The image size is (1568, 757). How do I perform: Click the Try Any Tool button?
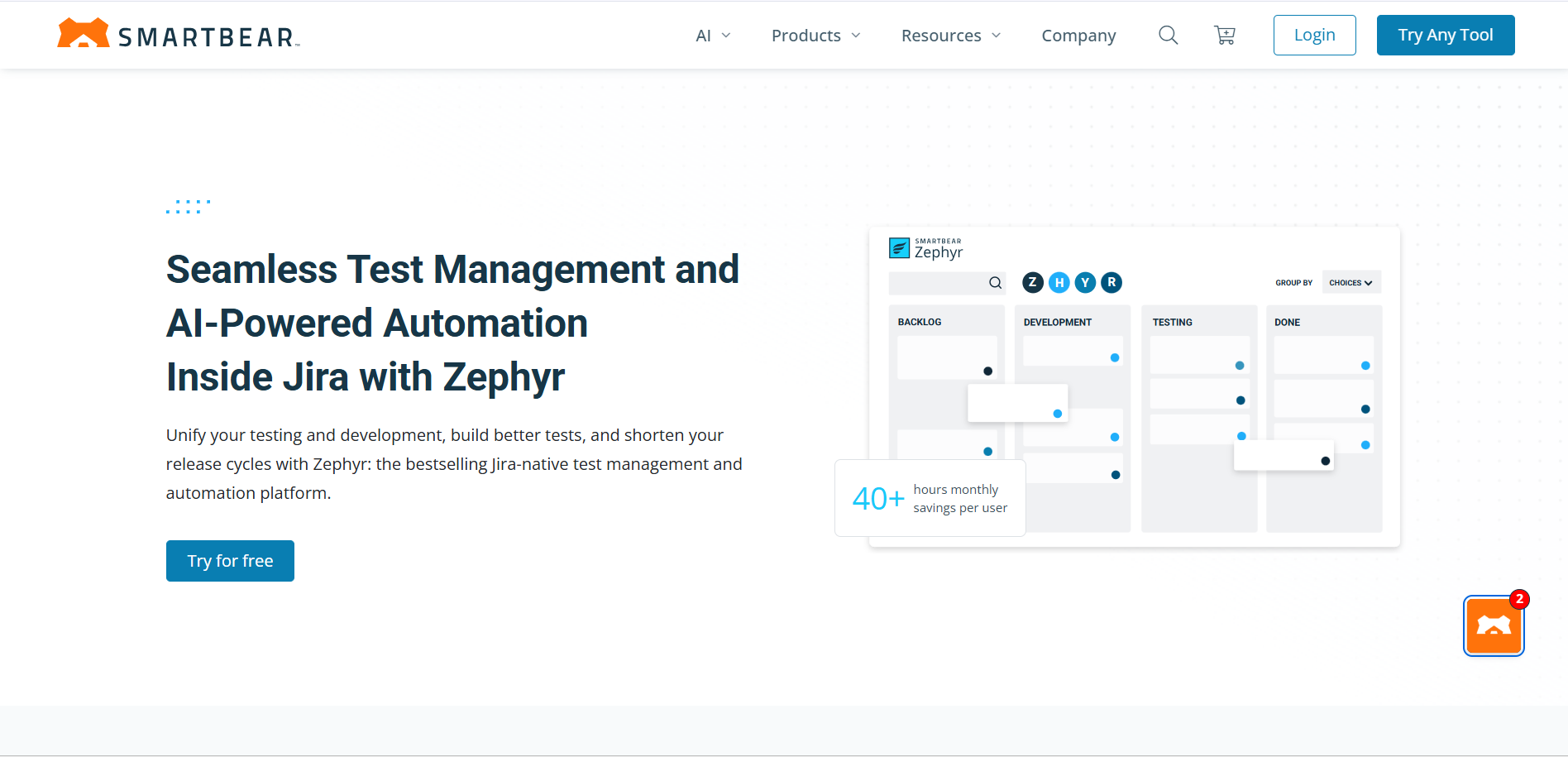[x=1445, y=35]
